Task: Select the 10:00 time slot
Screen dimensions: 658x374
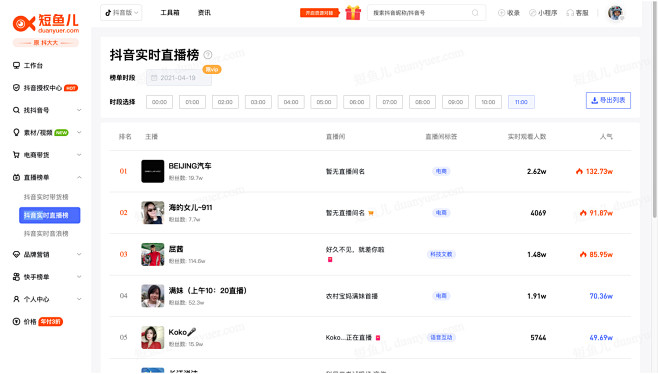Action: pyautogui.click(x=488, y=102)
